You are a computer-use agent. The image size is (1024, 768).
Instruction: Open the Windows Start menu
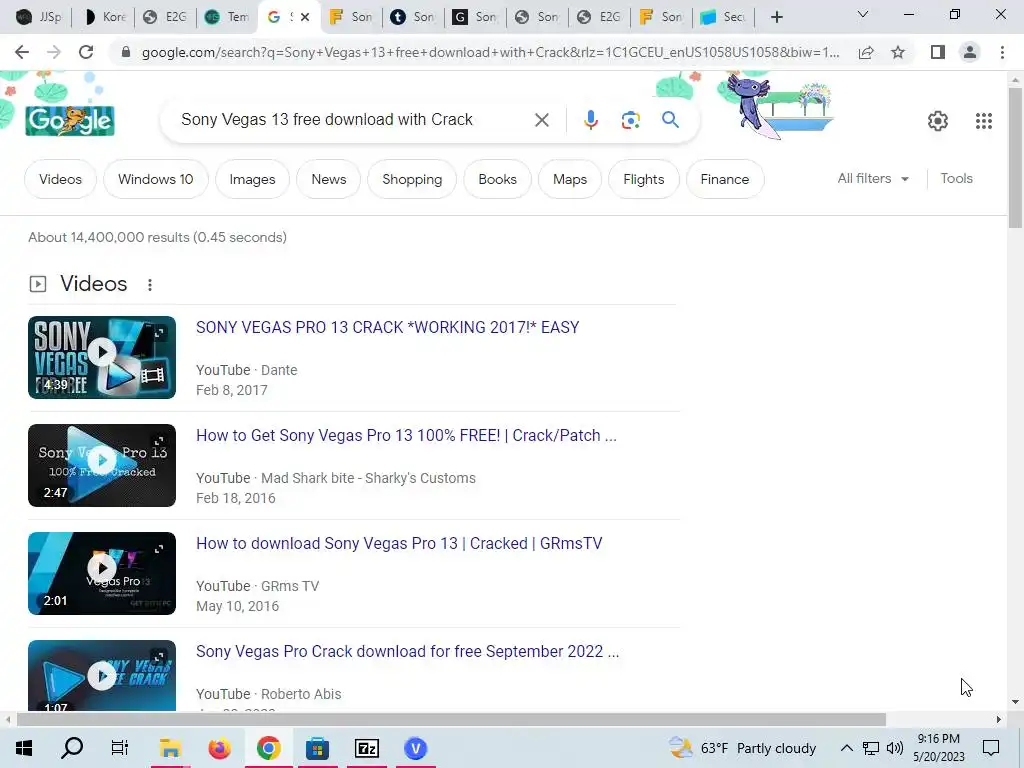click(24, 748)
